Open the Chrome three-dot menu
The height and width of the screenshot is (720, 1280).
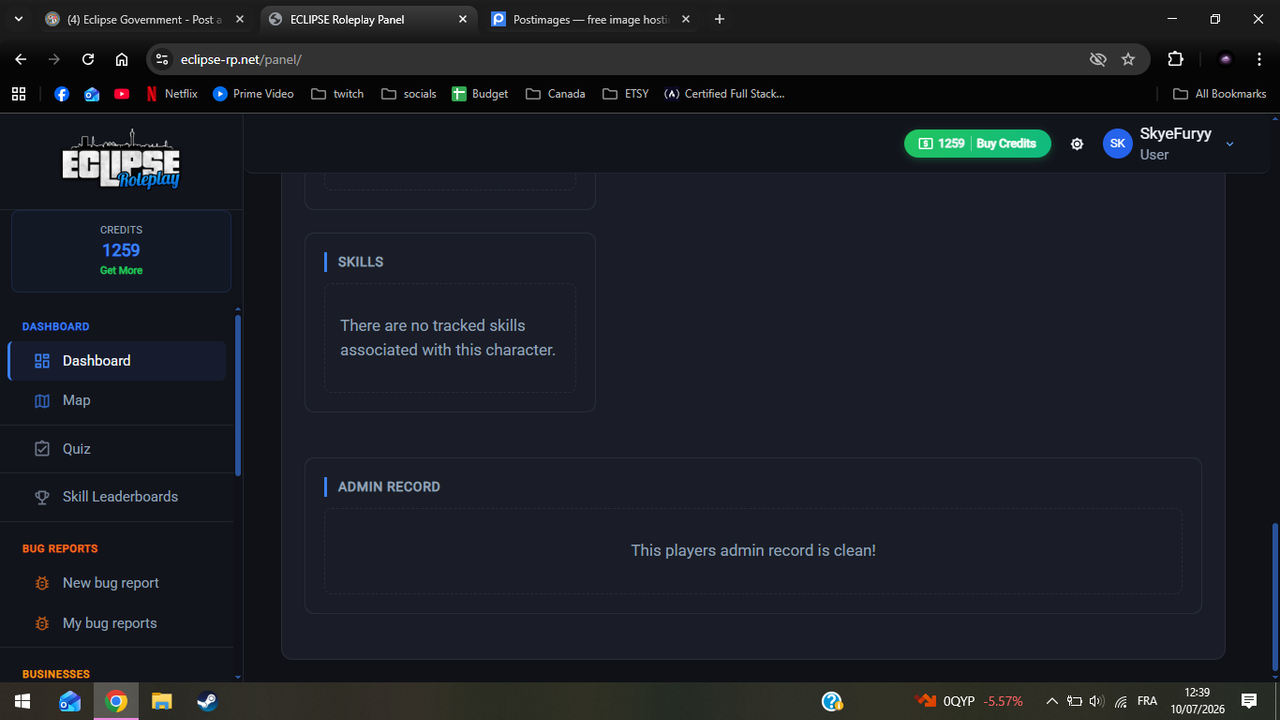[1259, 59]
